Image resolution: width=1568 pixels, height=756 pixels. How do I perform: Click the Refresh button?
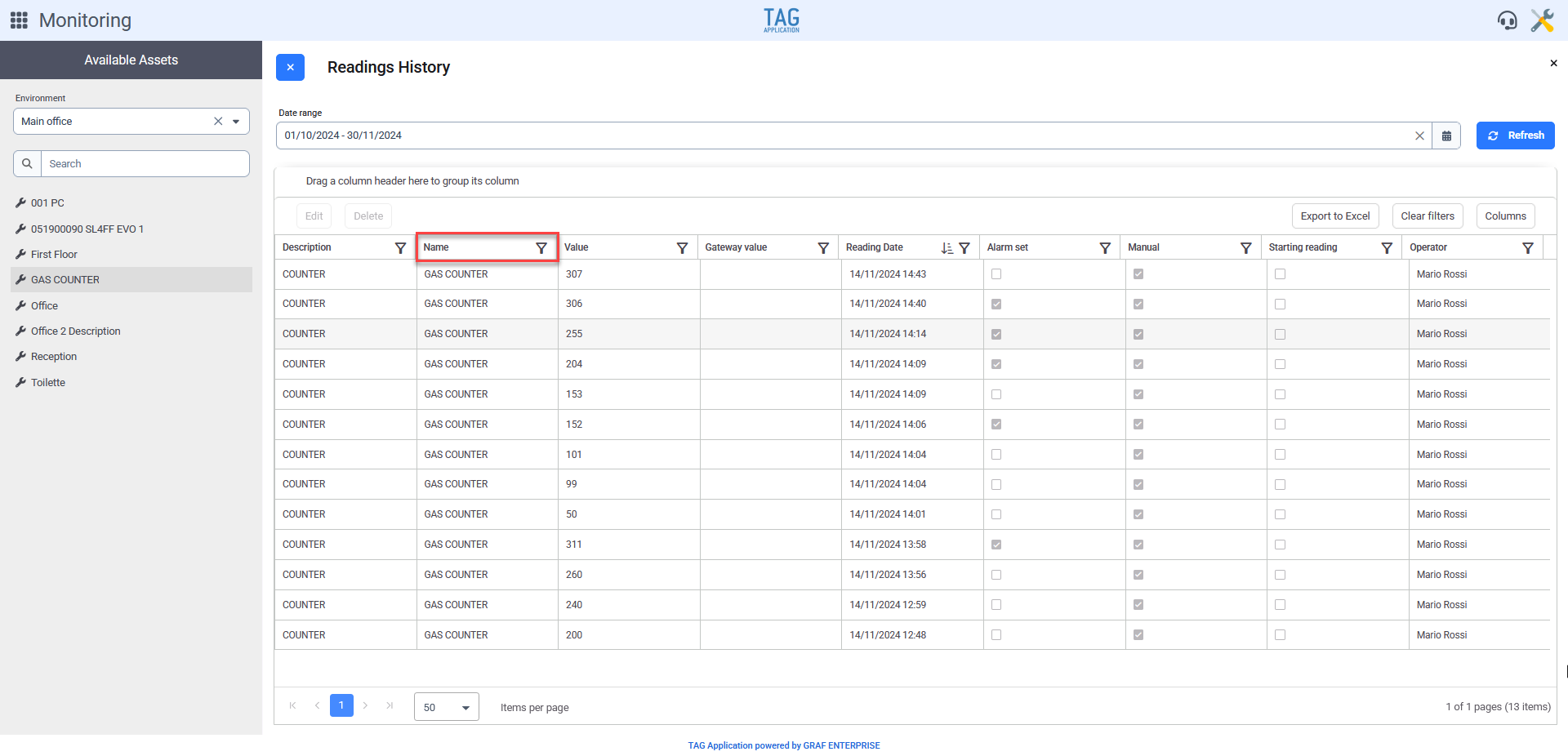tap(1515, 136)
